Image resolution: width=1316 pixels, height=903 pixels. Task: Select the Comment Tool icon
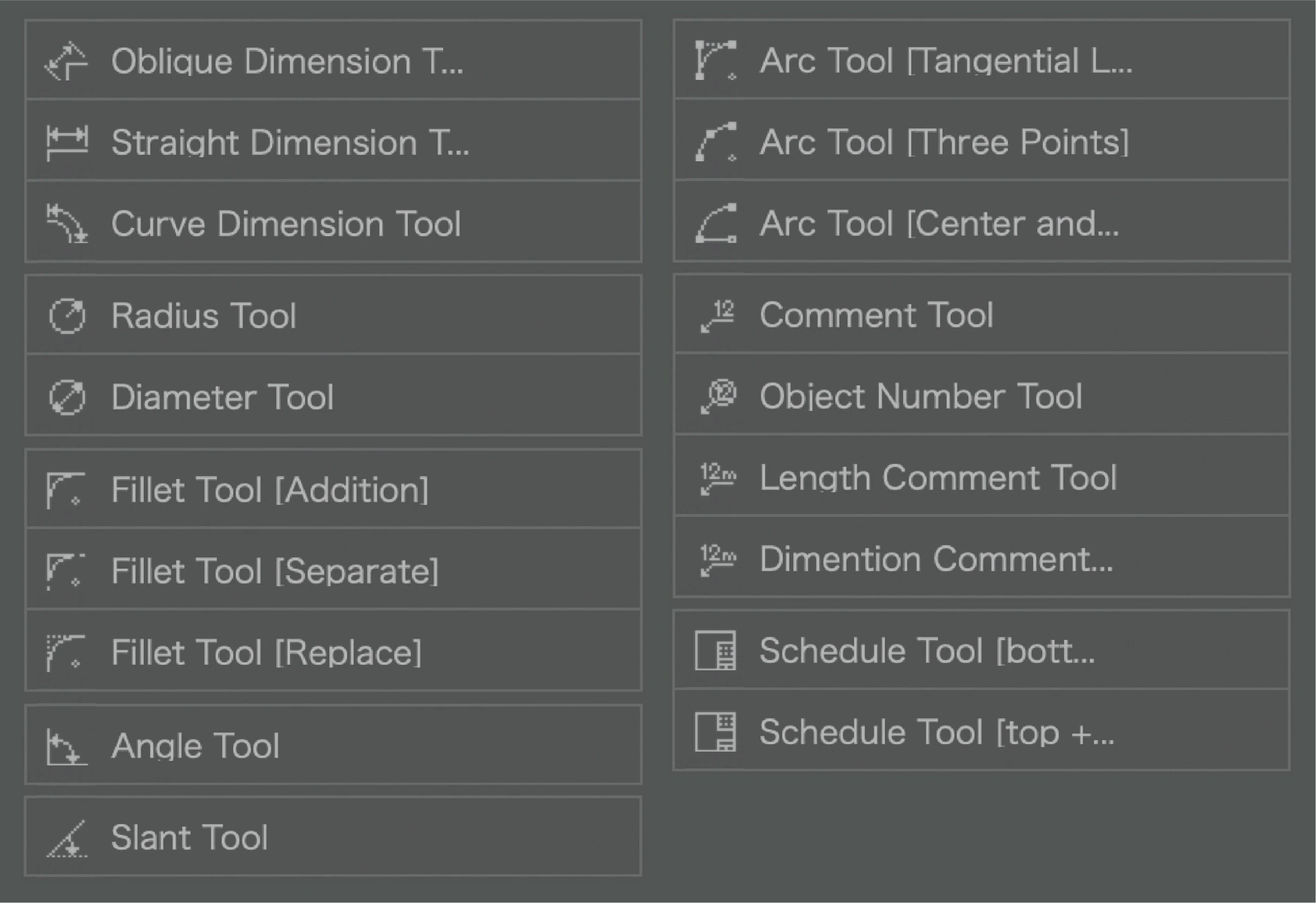715,315
